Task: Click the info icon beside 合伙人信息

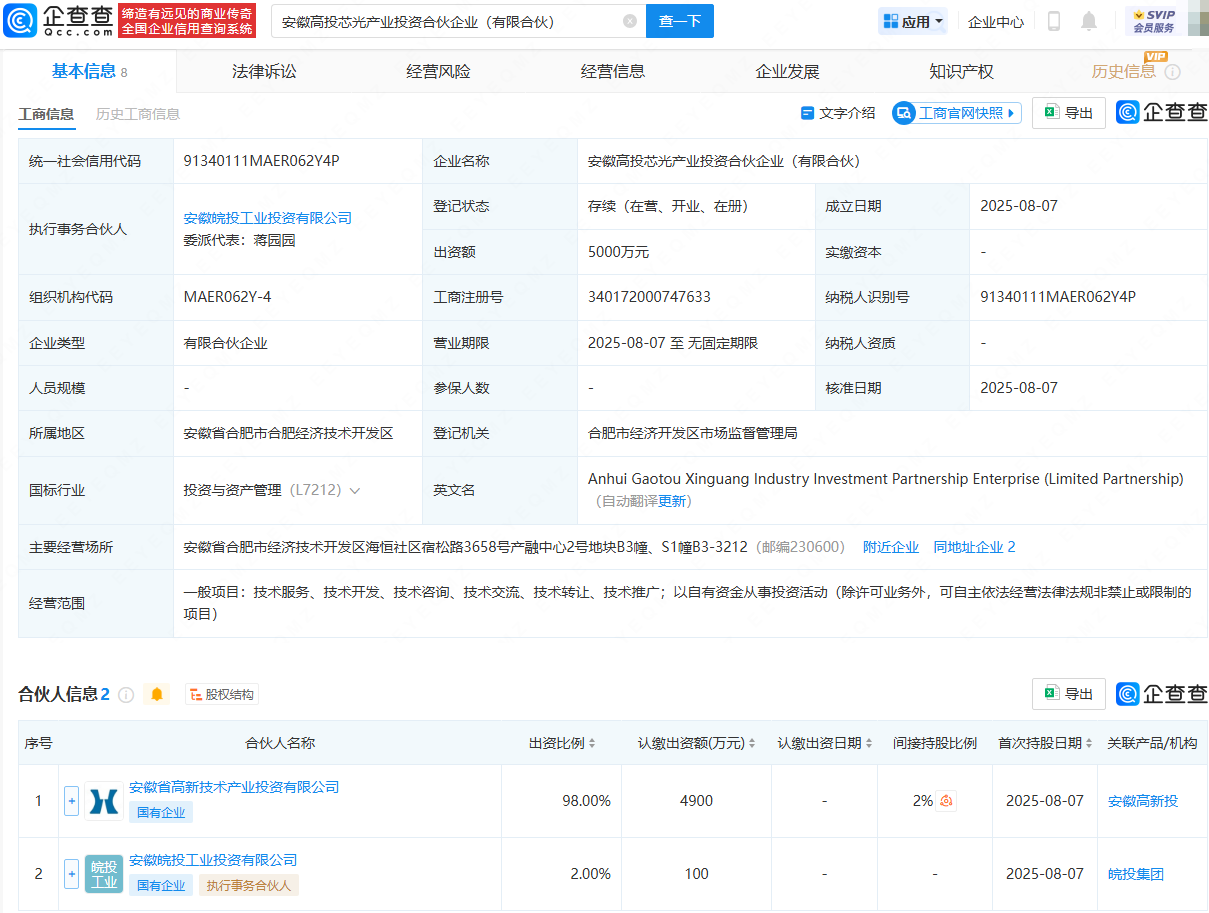Action: 126,694
